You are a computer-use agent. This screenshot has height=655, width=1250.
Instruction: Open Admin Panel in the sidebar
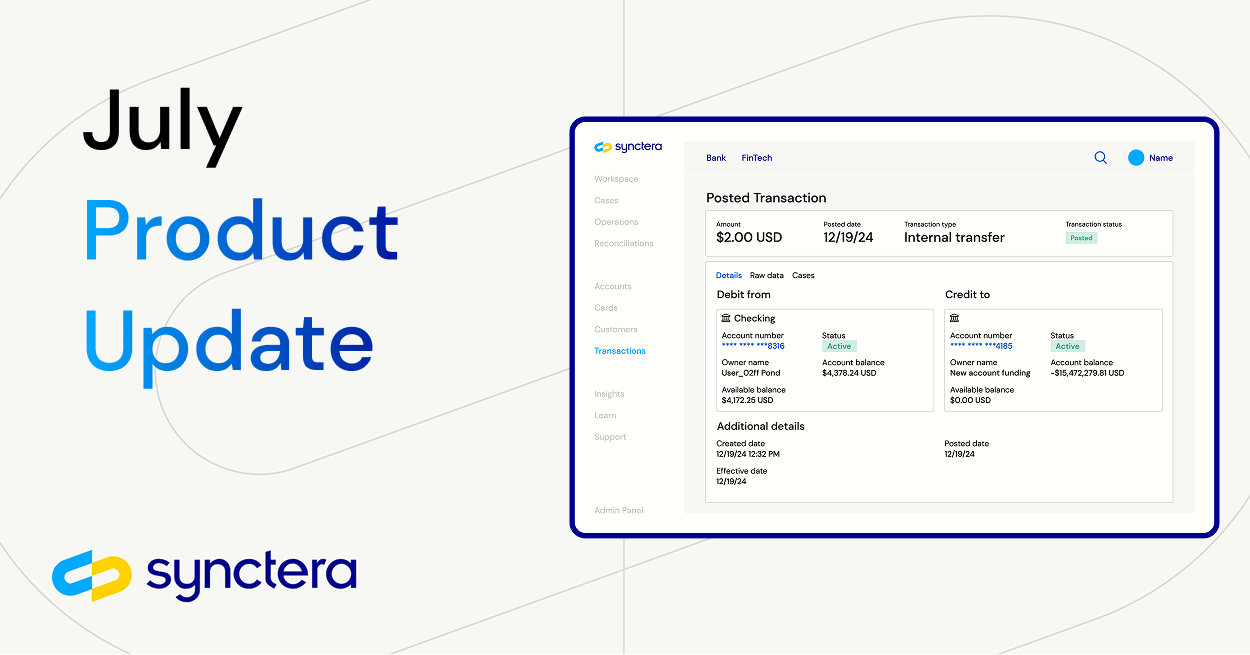pyautogui.click(x=619, y=510)
